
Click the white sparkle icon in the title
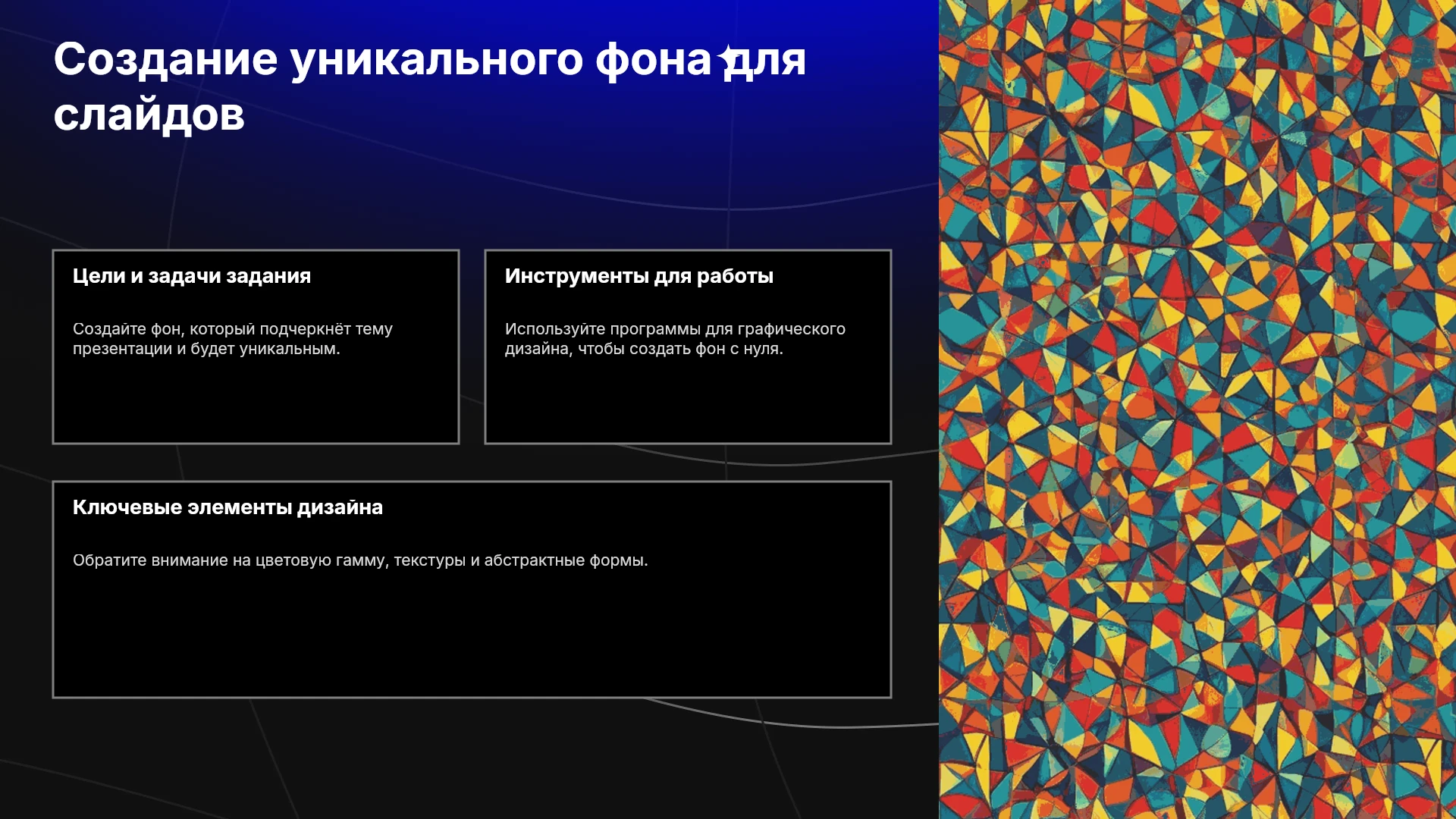click(x=730, y=58)
